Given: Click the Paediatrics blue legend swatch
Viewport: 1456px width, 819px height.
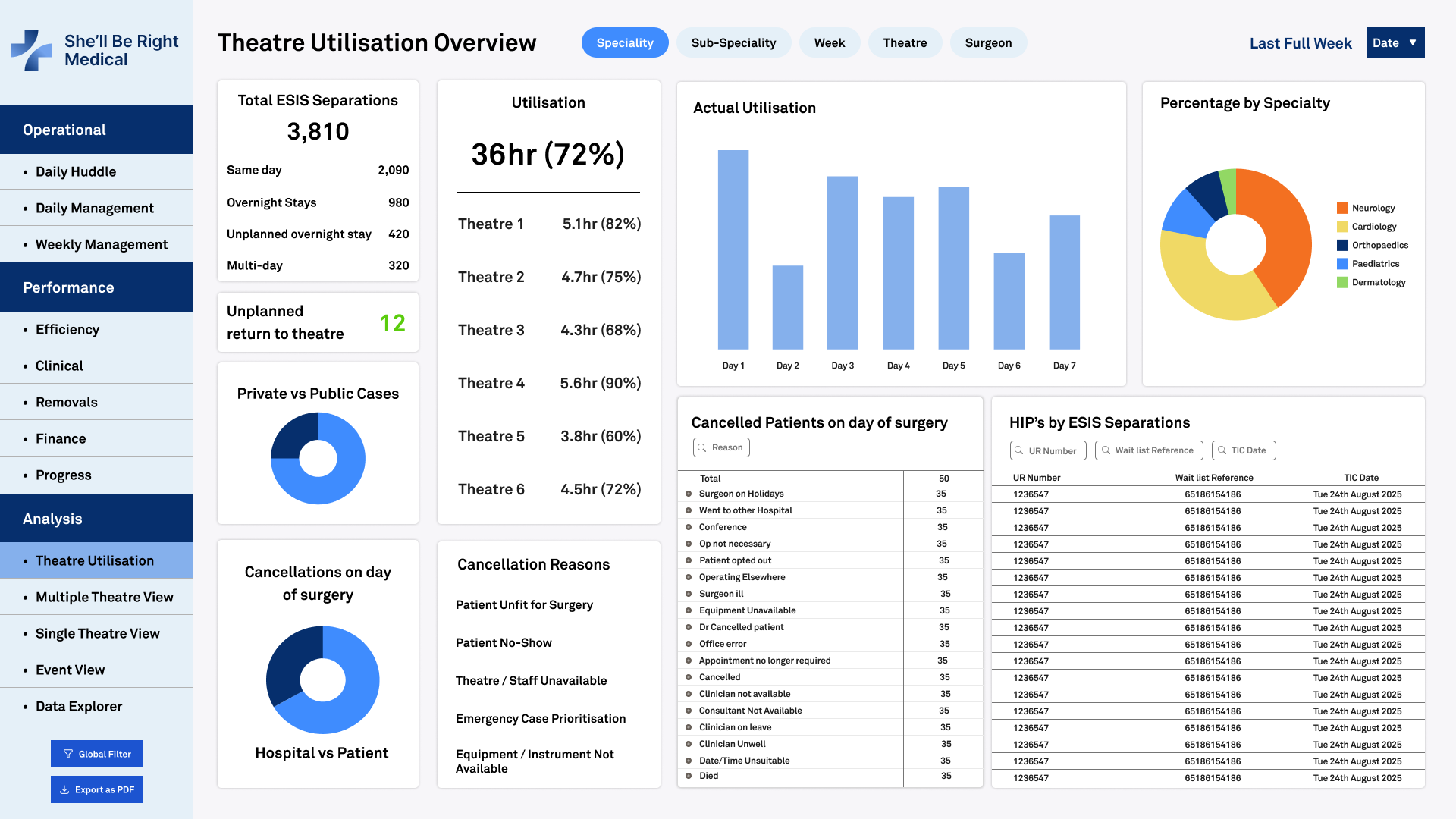Looking at the screenshot, I should (x=1342, y=264).
